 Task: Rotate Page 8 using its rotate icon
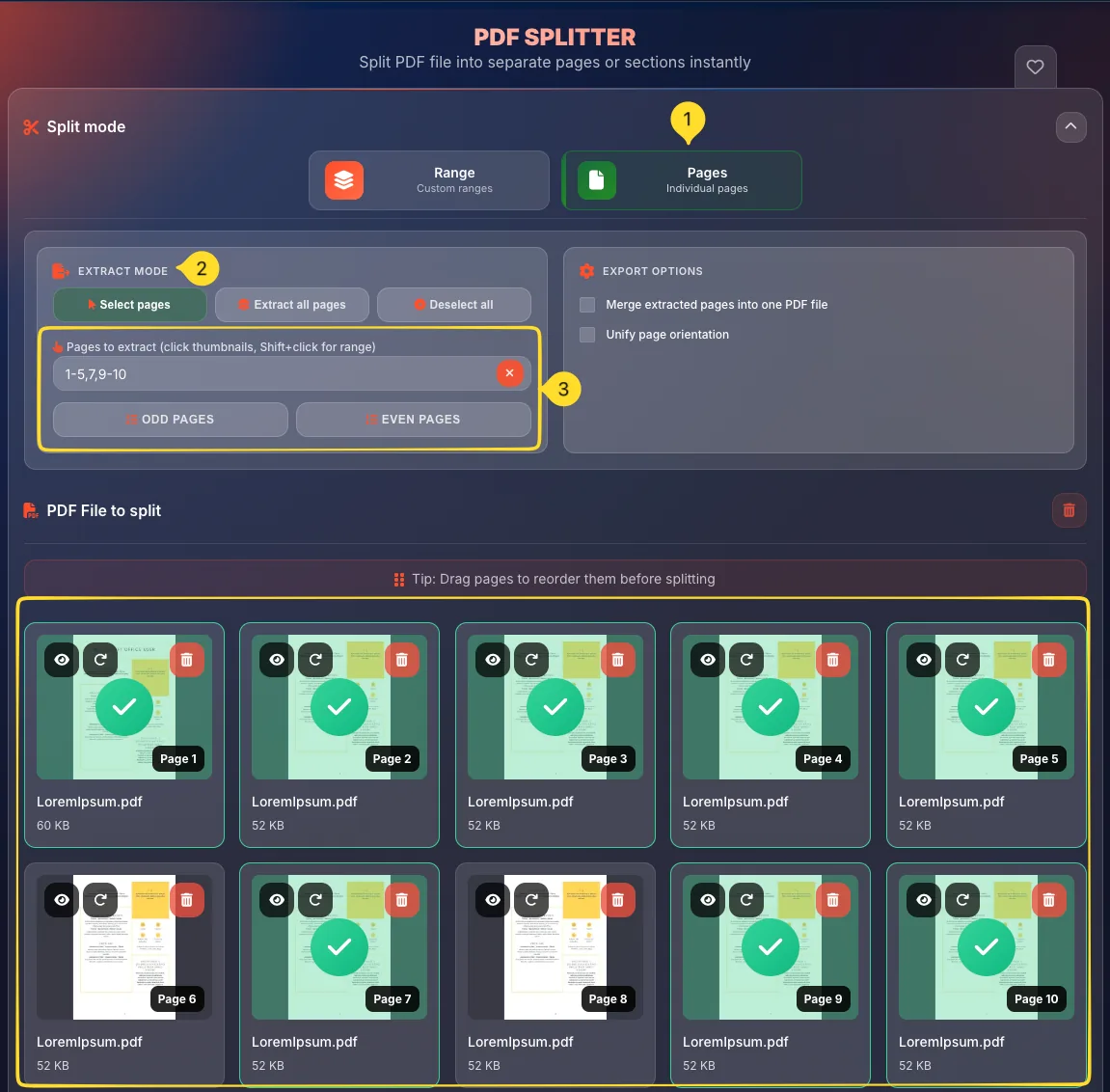pyautogui.click(x=530, y=899)
